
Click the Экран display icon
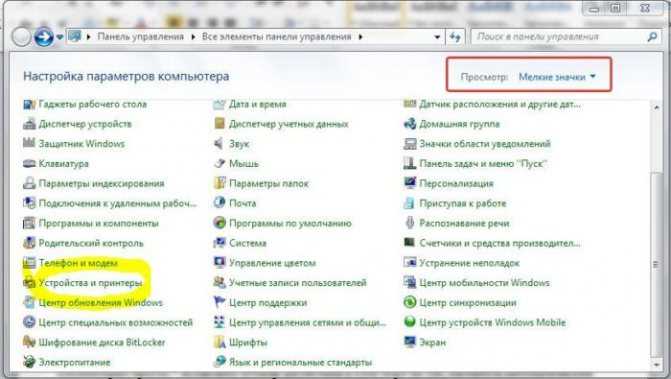click(x=410, y=342)
